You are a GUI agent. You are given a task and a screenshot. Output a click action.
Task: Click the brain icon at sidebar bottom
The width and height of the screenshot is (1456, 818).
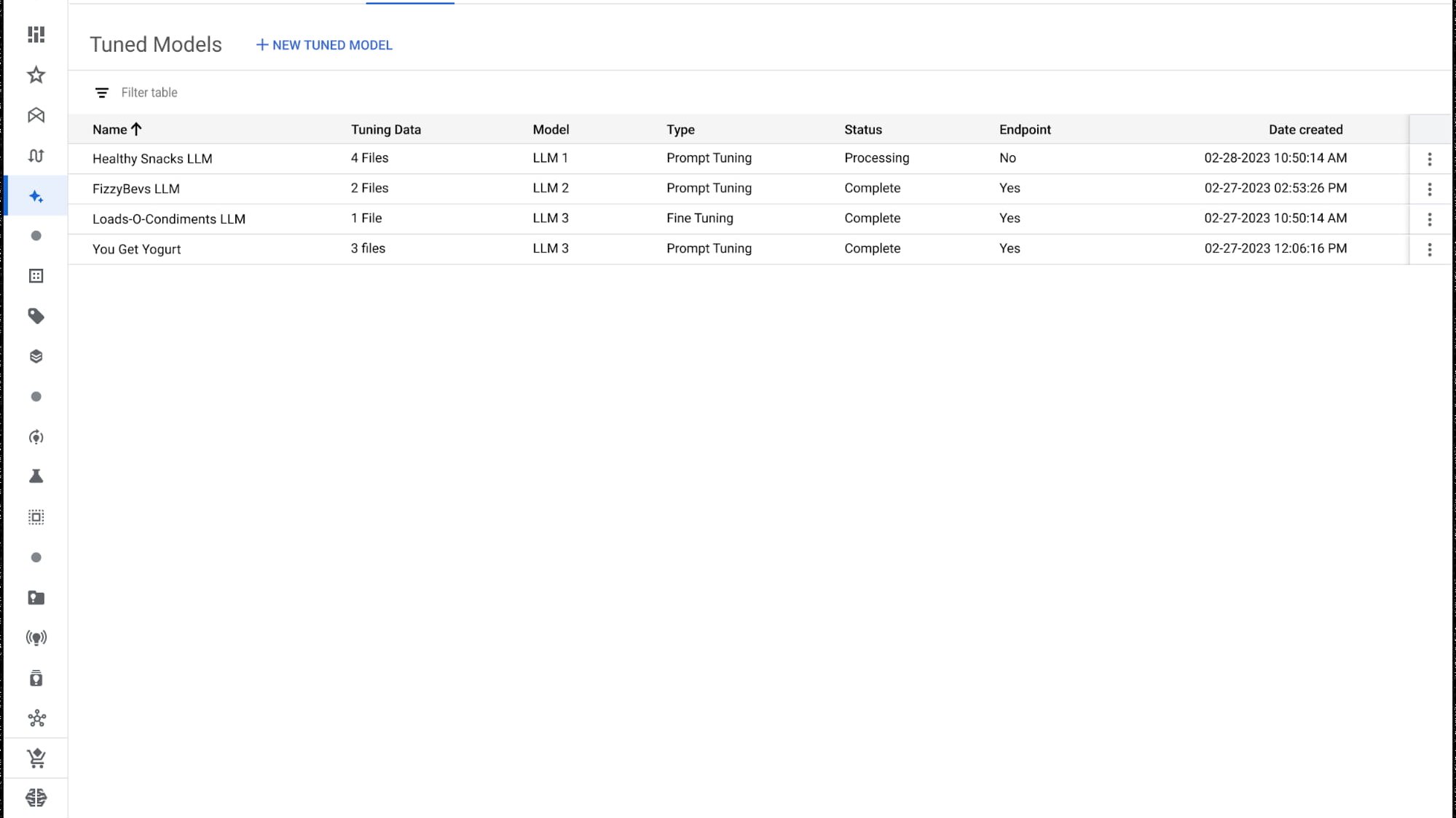coord(36,798)
